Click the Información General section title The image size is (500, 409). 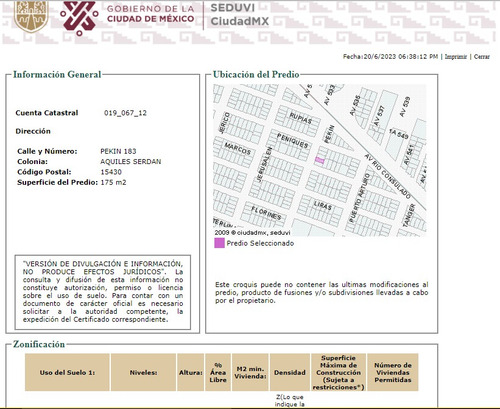[x=57, y=74]
